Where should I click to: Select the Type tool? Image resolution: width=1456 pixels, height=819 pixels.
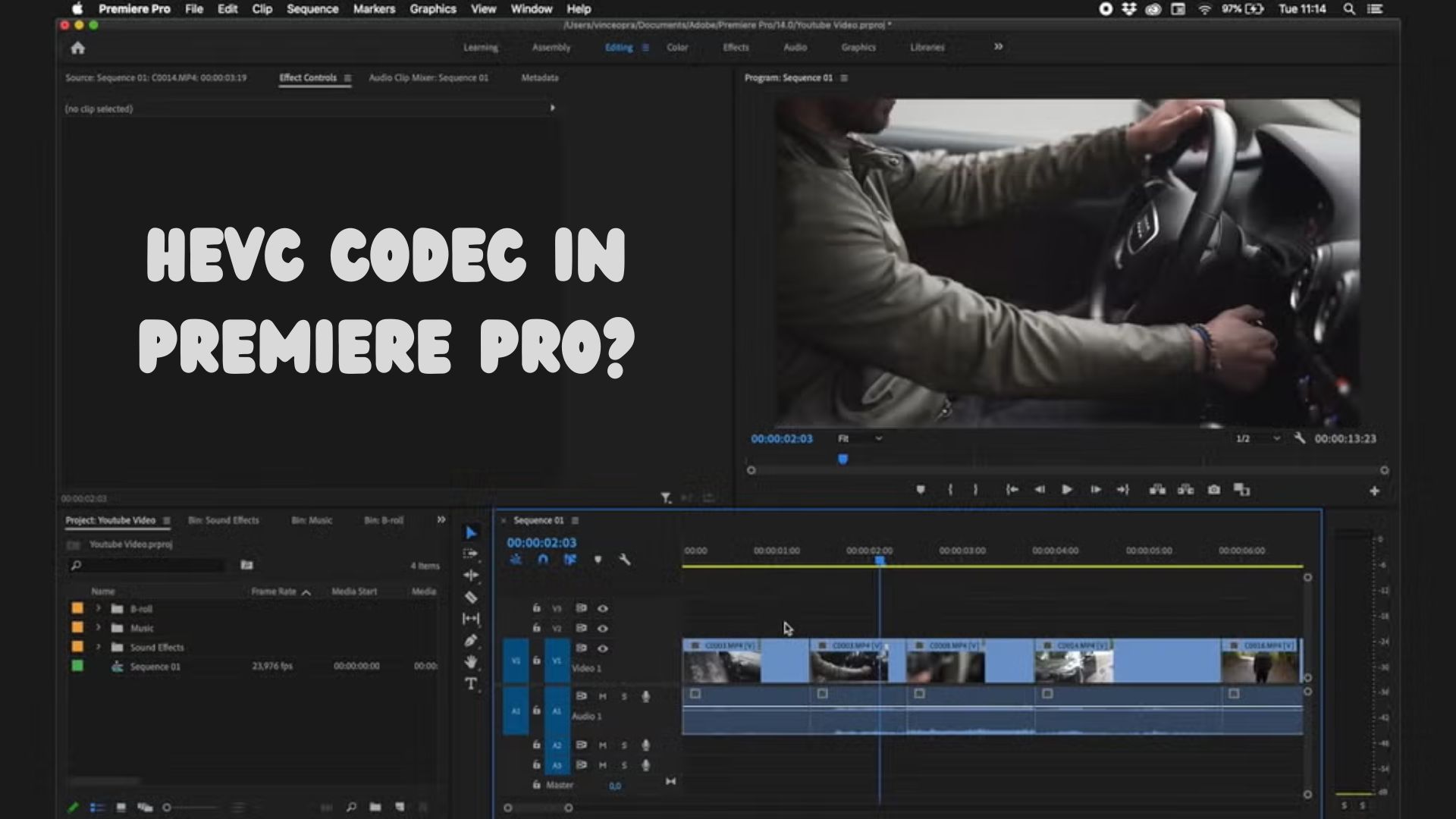(471, 684)
